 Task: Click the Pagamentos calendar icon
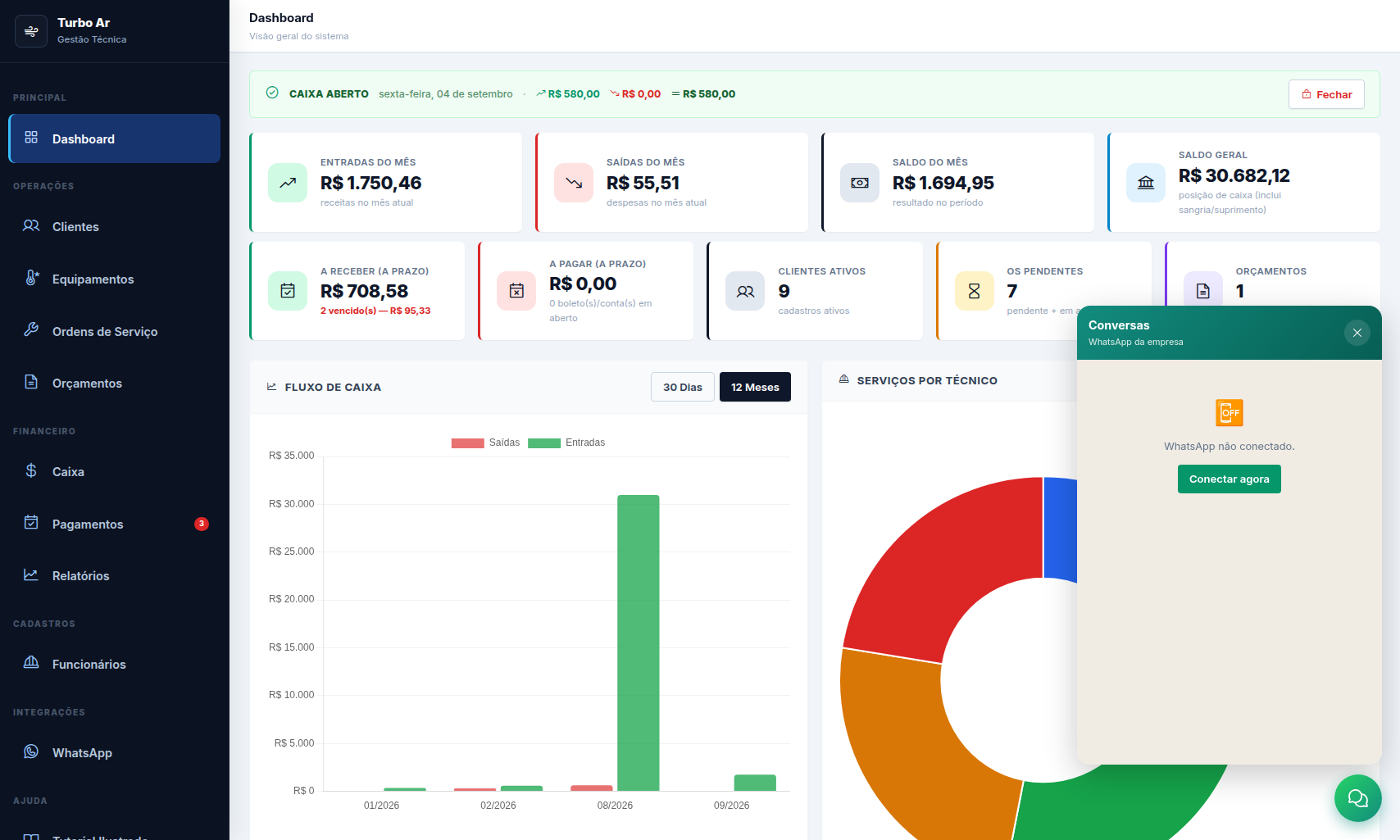(x=31, y=523)
